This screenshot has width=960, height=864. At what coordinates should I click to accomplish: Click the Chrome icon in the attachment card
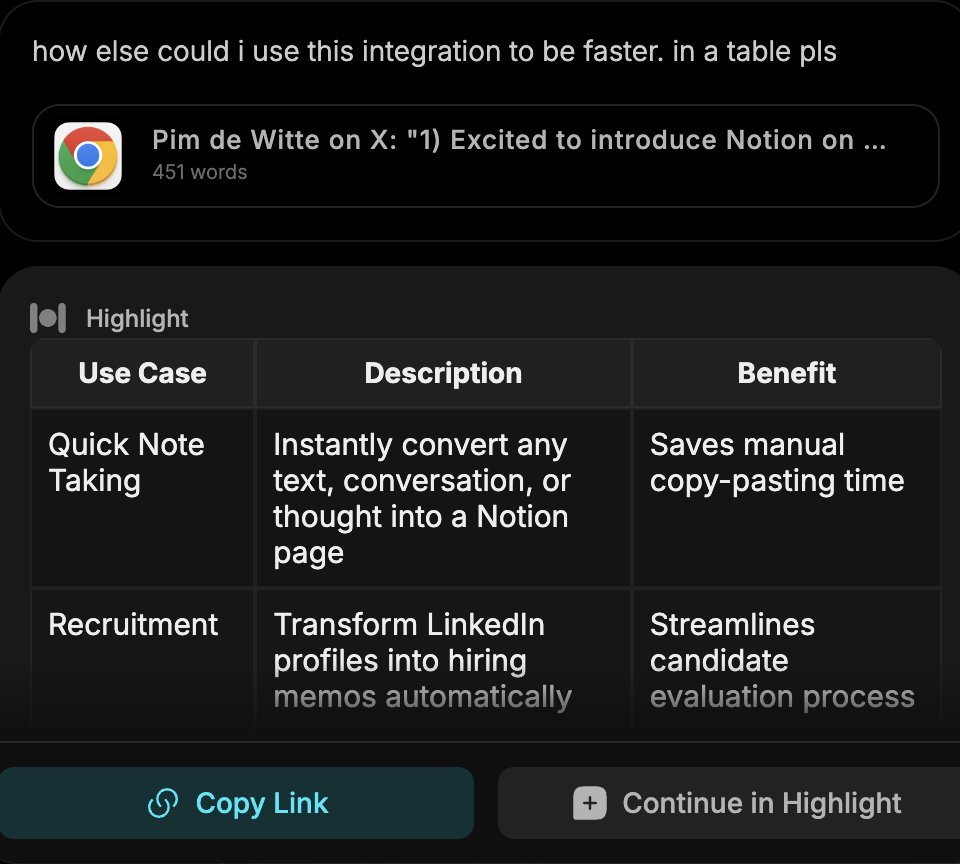pos(88,156)
